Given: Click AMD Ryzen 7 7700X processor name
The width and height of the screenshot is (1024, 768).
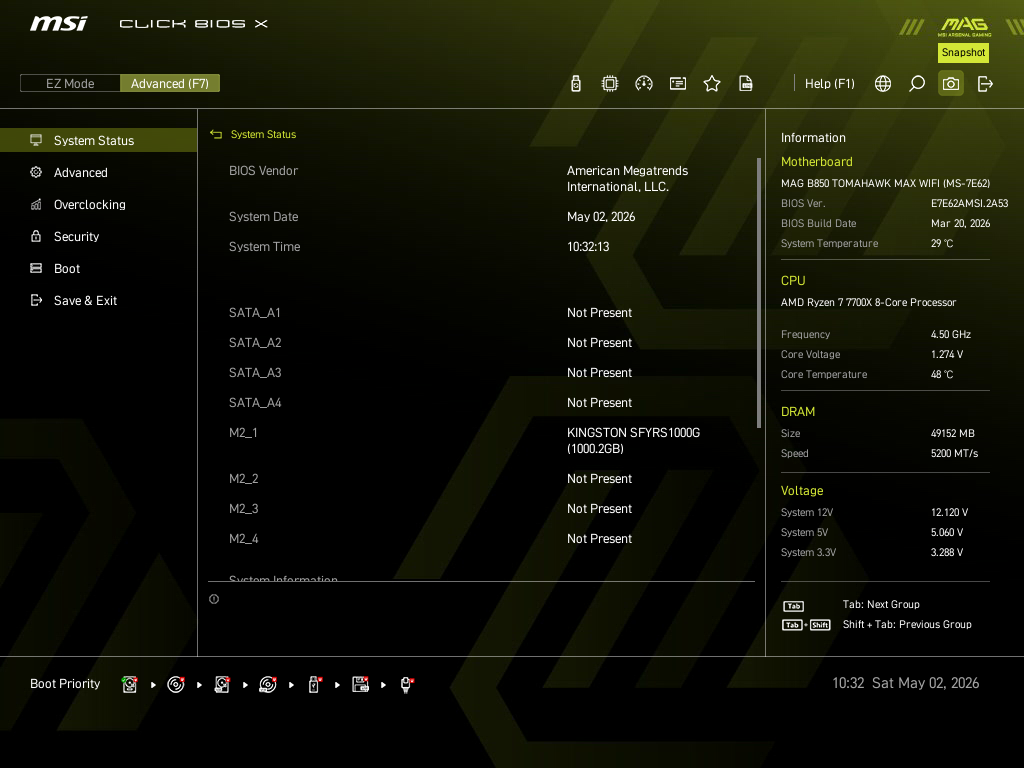Looking at the screenshot, I should point(868,302).
